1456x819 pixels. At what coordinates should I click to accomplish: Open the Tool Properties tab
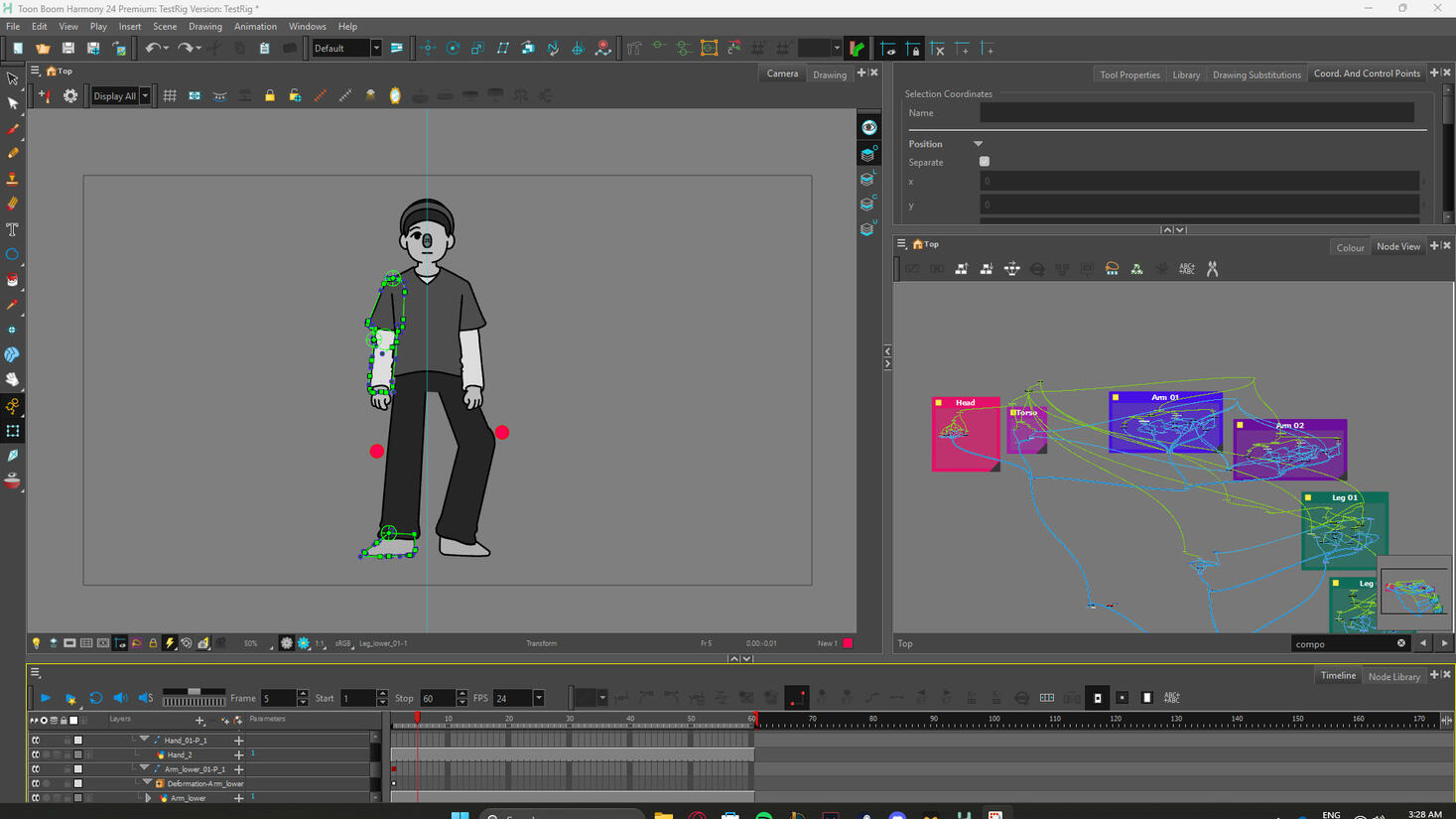pyautogui.click(x=1129, y=74)
